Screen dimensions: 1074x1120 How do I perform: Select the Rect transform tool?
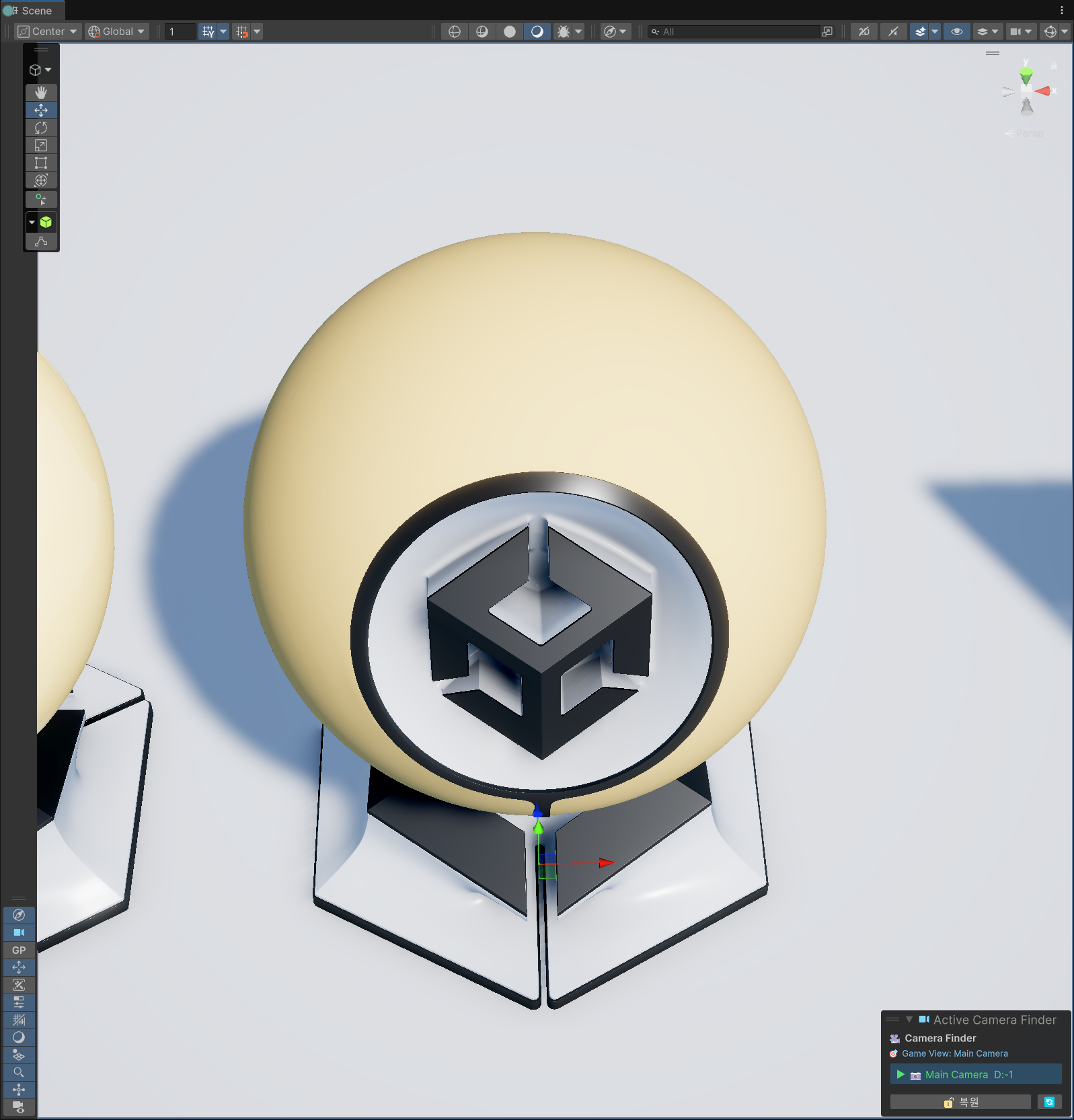point(41,162)
